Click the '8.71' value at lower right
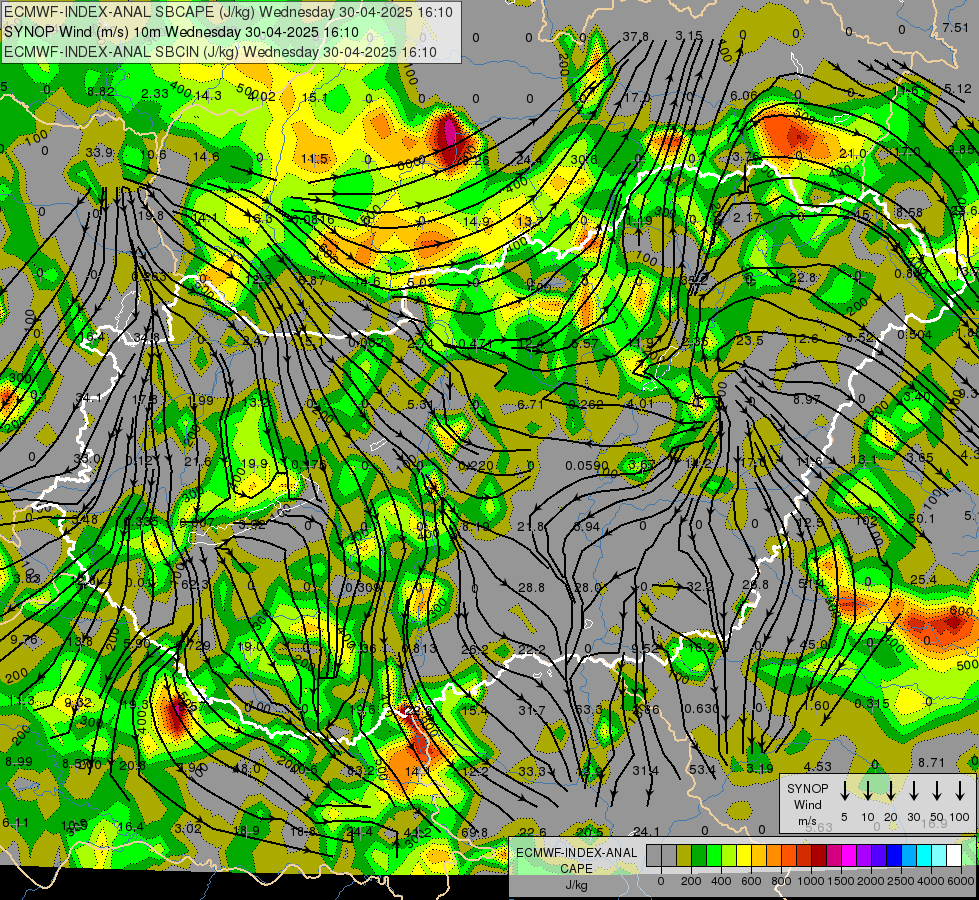Viewport: 979px width, 900px height. 932,763
